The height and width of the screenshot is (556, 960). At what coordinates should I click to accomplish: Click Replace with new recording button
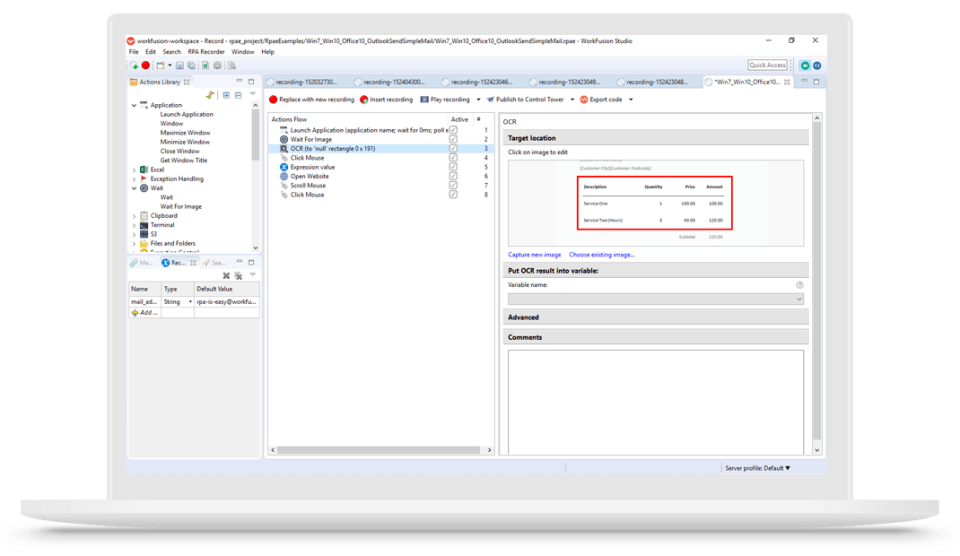312,100
